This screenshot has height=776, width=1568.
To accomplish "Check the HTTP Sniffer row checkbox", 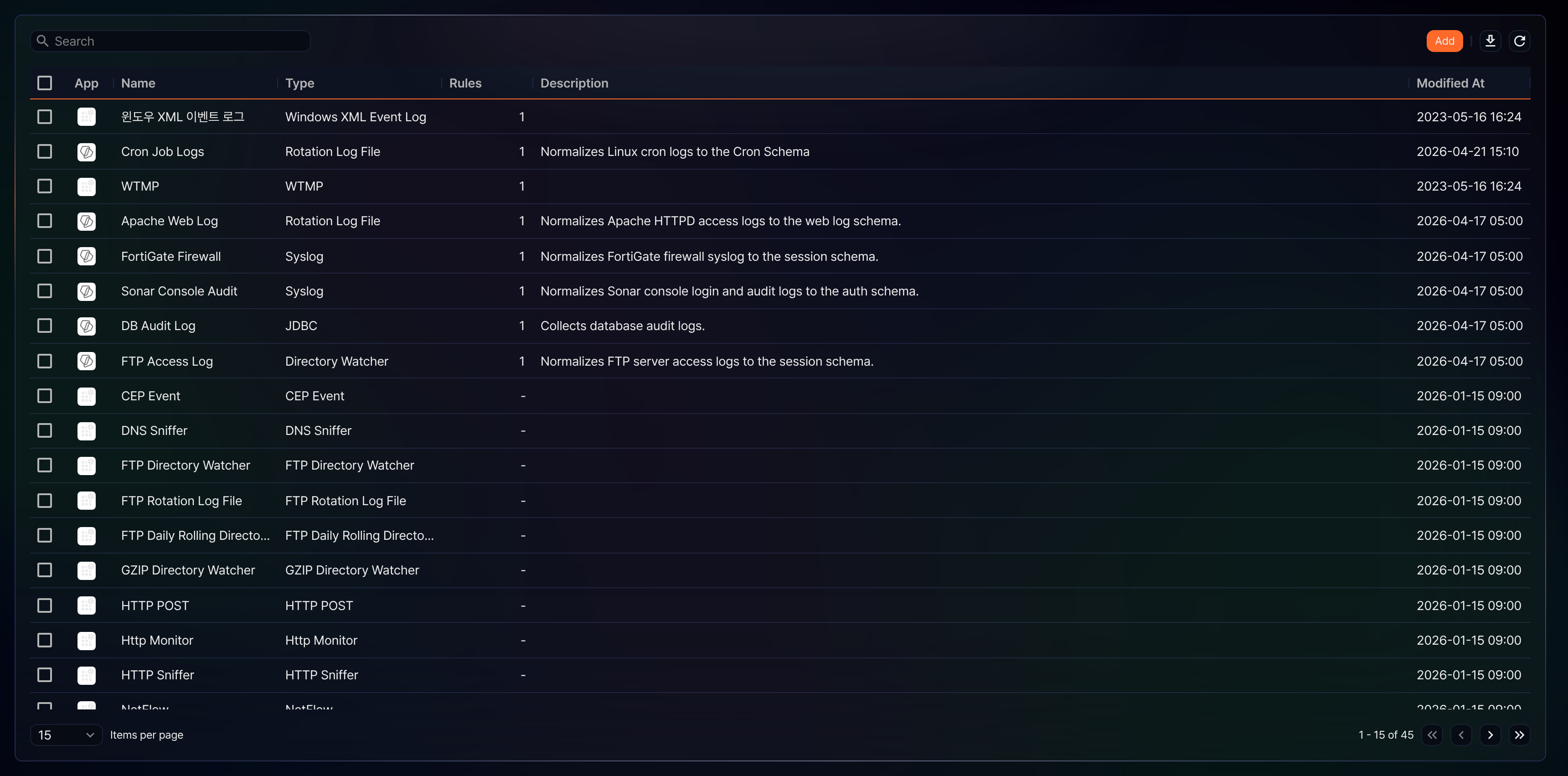I will pos(44,675).
